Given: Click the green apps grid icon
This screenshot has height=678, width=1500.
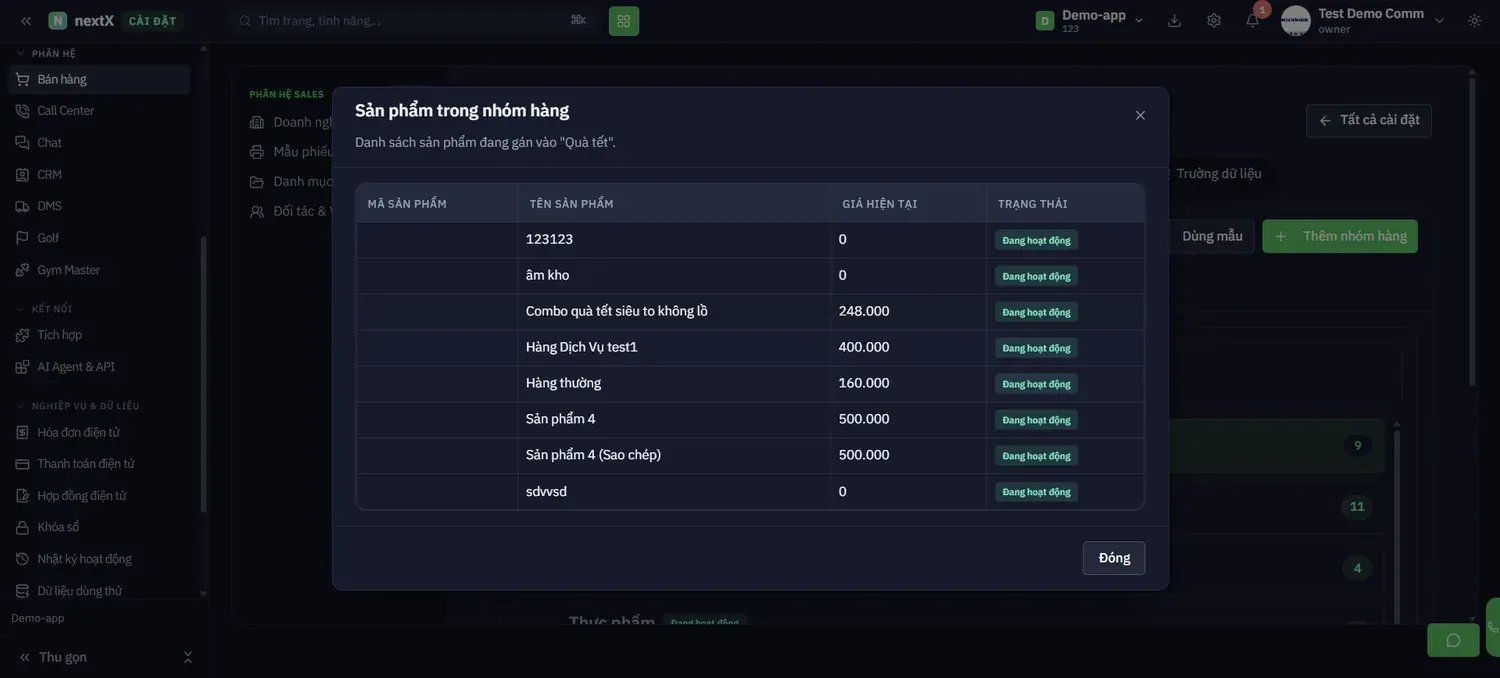Looking at the screenshot, I should [624, 21].
